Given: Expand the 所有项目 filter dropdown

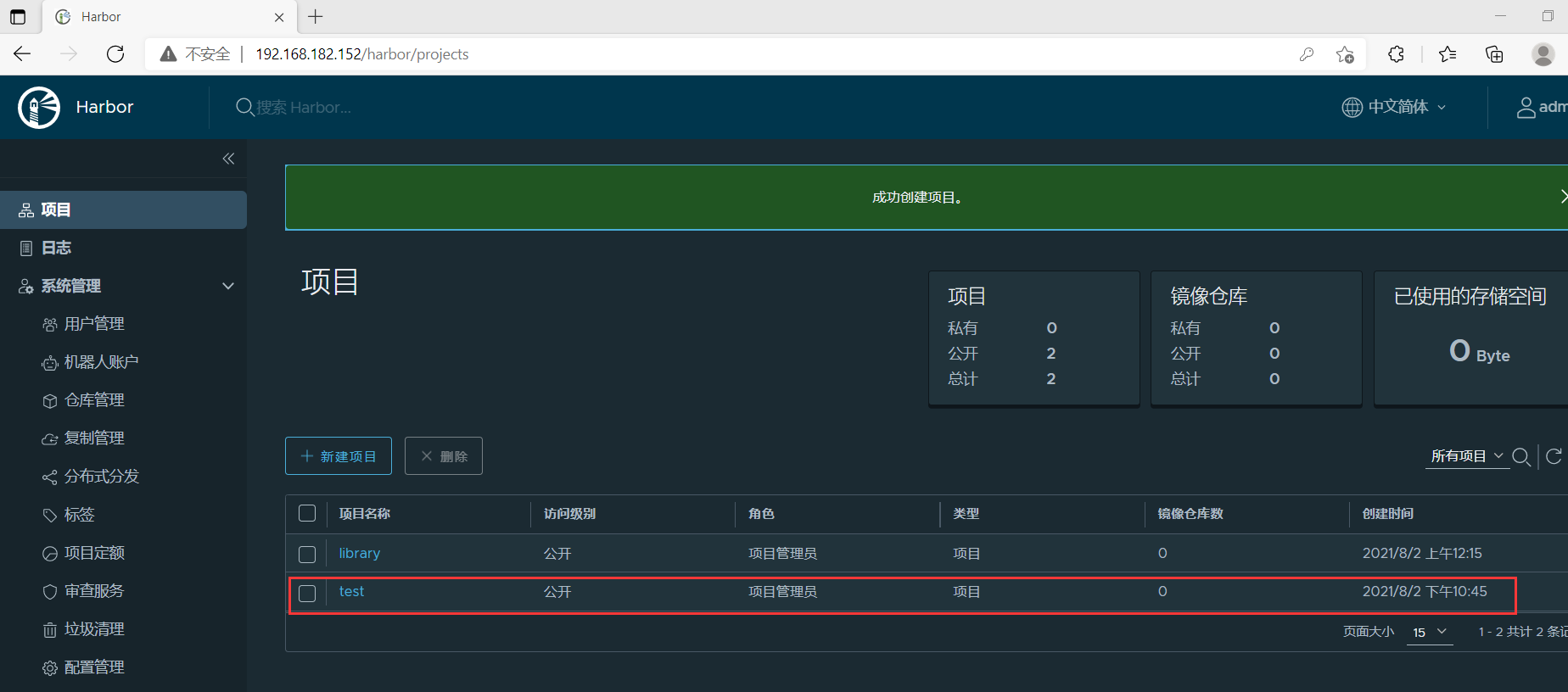Looking at the screenshot, I should click(x=1466, y=456).
